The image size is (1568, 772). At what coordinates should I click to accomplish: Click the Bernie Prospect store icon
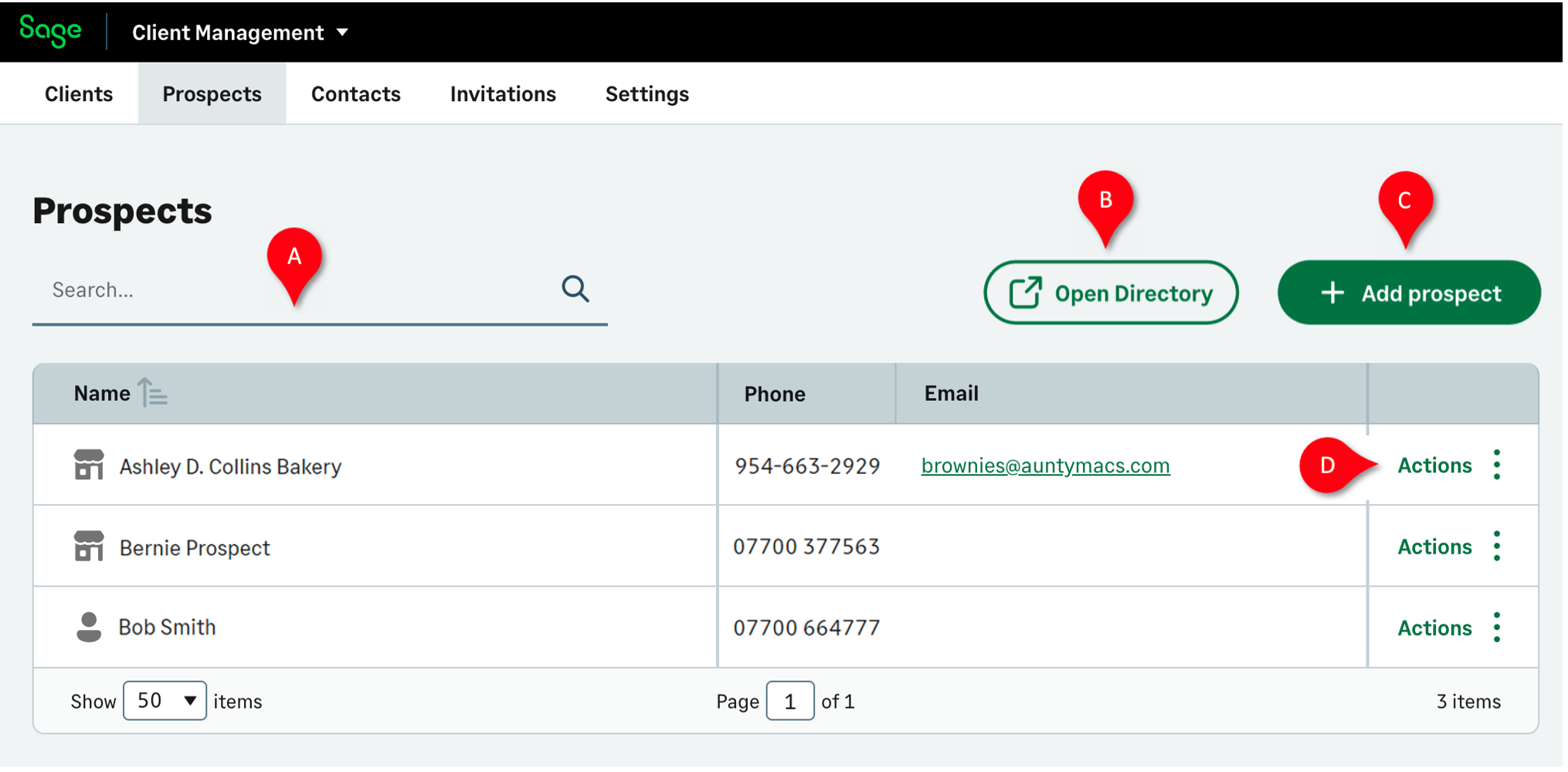point(89,547)
